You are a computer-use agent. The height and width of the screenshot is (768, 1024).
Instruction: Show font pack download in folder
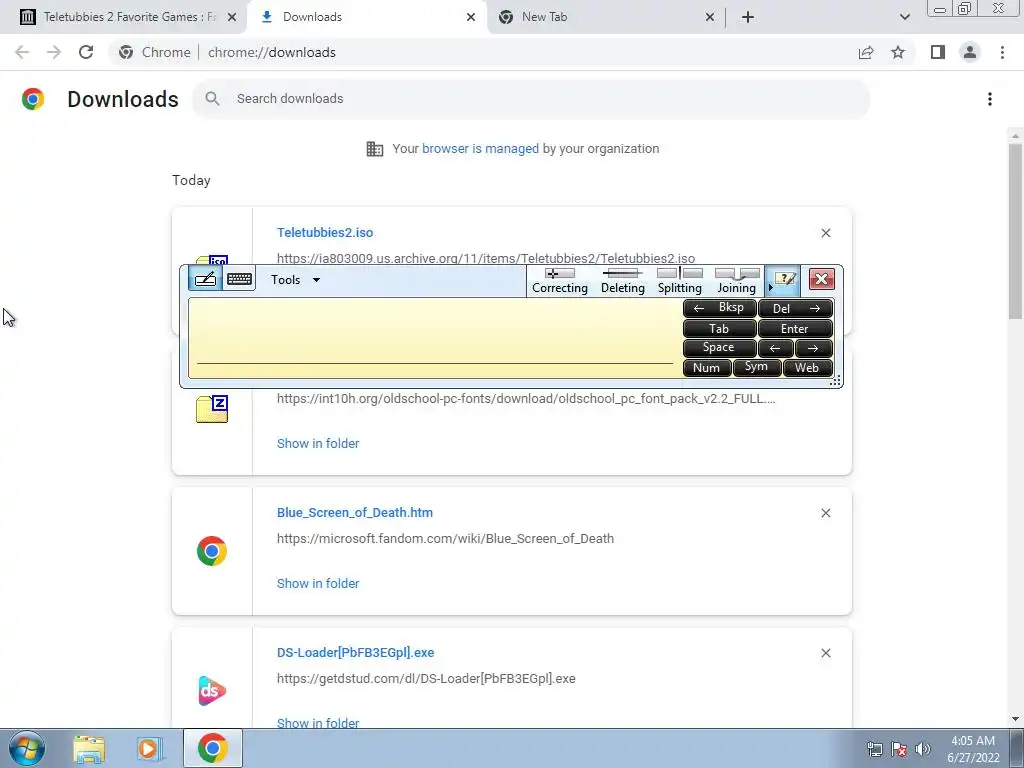click(317, 443)
